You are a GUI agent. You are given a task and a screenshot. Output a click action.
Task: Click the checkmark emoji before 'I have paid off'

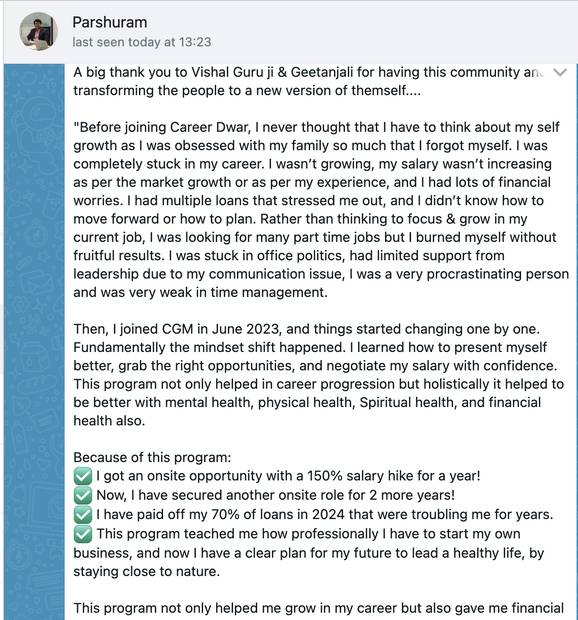(83, 514)
